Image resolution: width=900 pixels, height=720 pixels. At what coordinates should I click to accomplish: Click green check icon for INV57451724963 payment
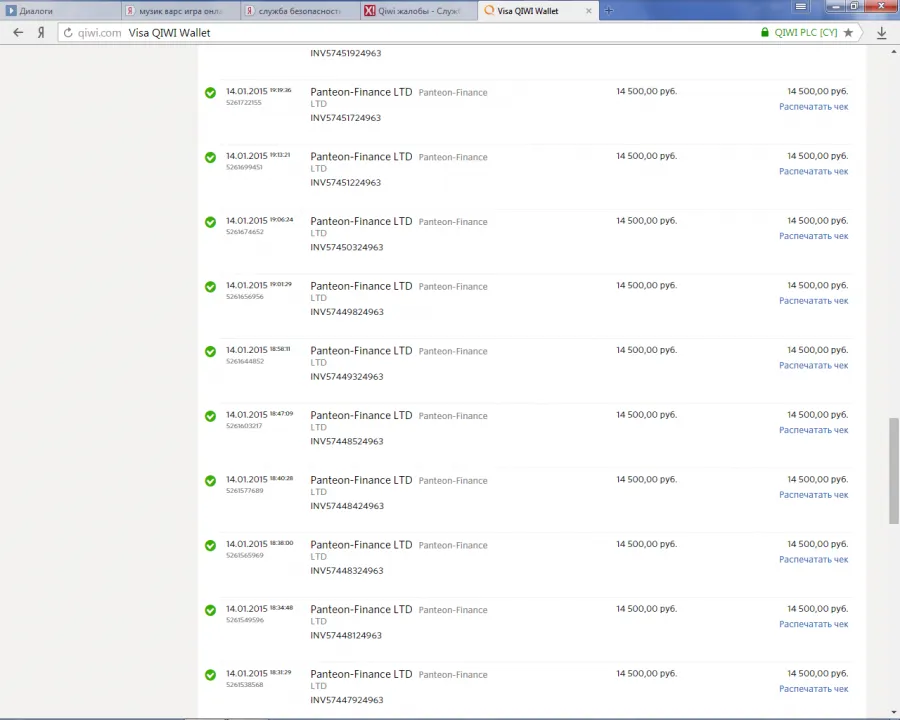pos(211,92)
